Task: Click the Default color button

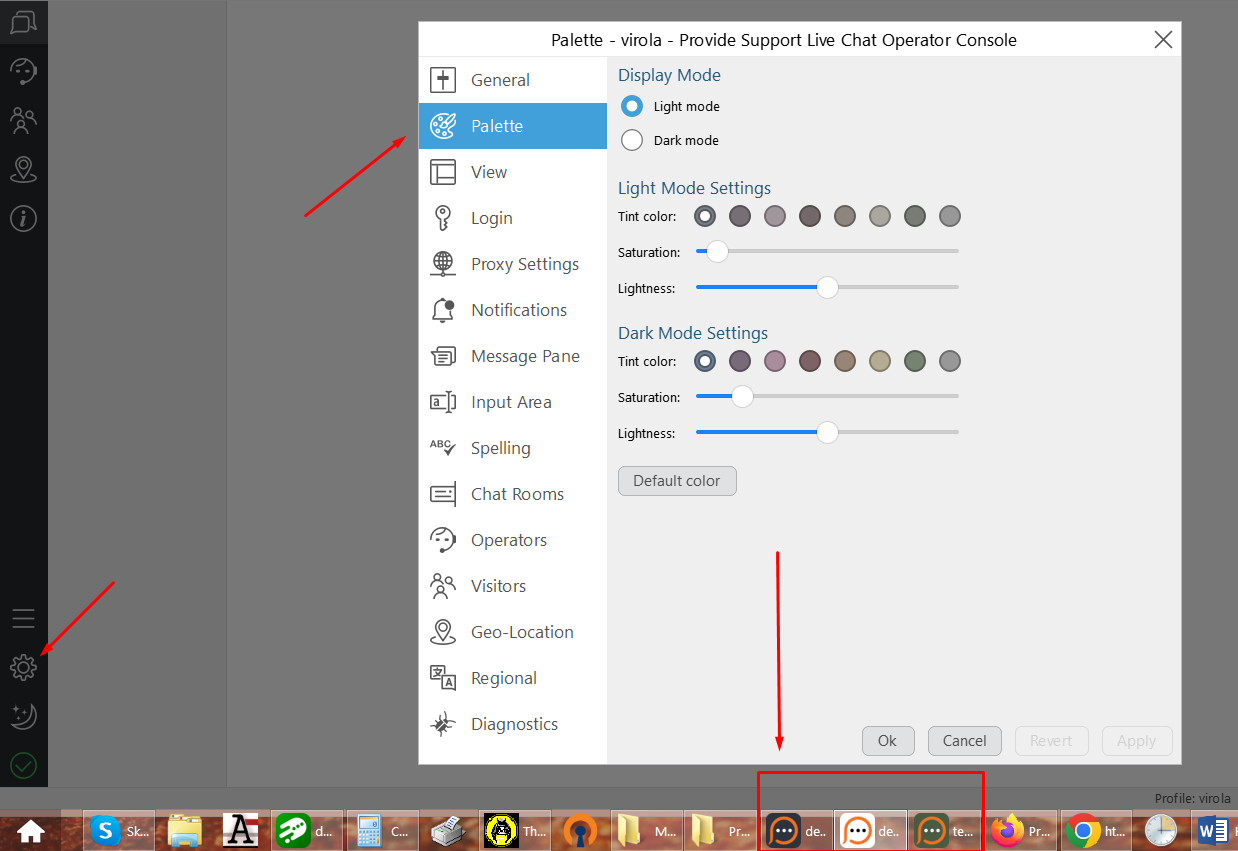Action: click(677, 481)
